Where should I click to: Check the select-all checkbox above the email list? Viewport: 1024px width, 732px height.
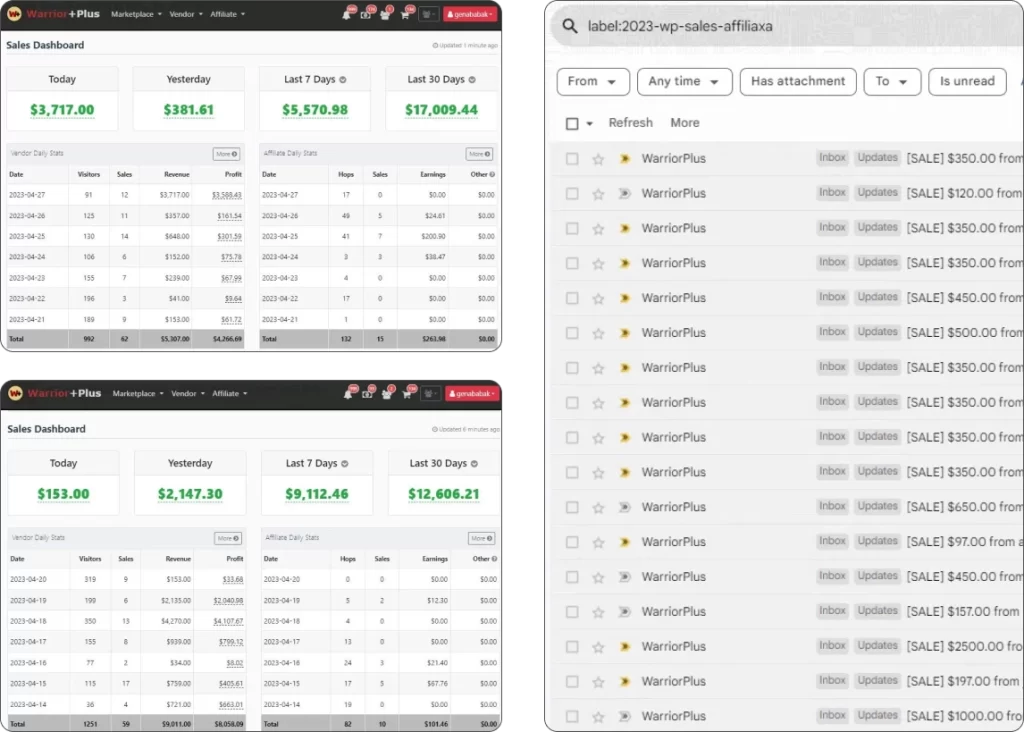click(572, 123)
